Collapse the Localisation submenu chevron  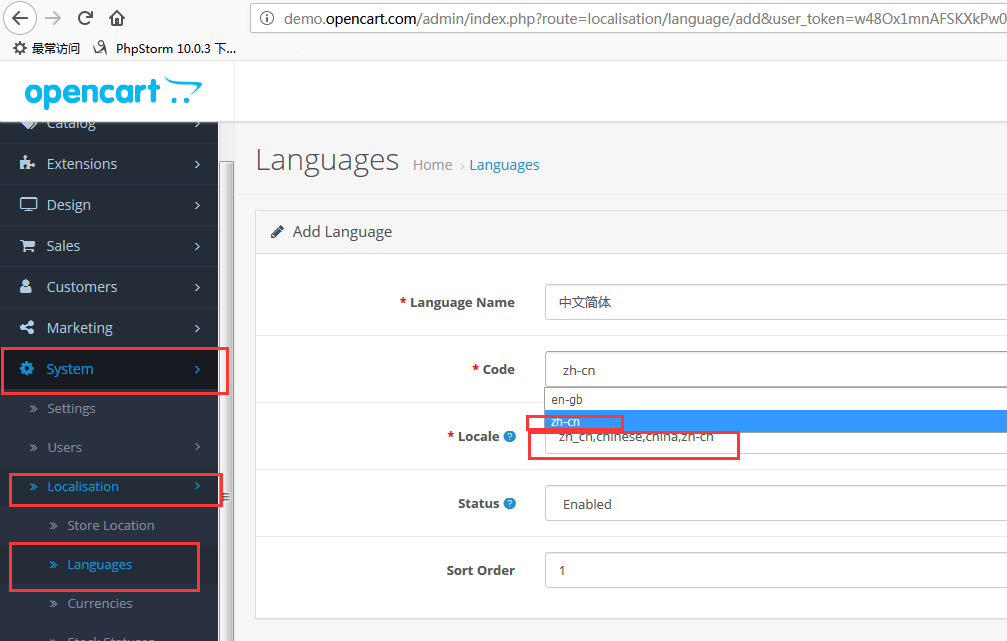(x=197, y=486)
